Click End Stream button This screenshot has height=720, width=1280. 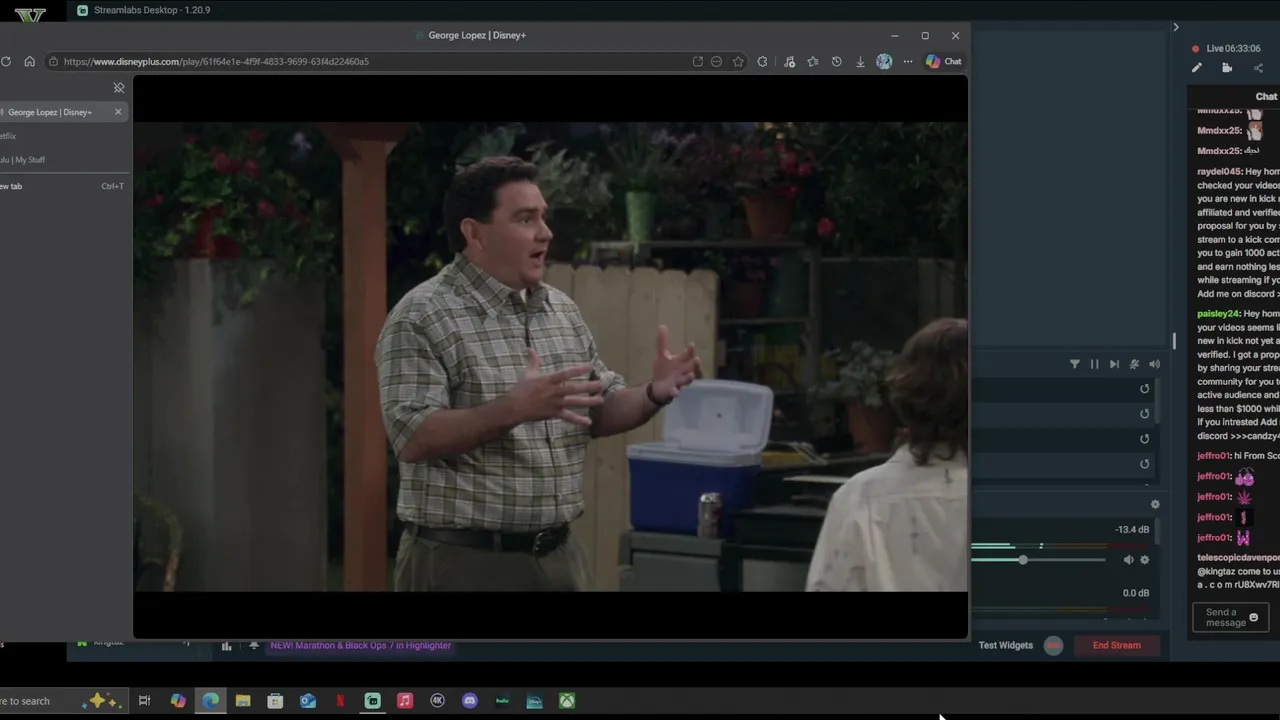pyautogui.click(x=1116, y=645)
